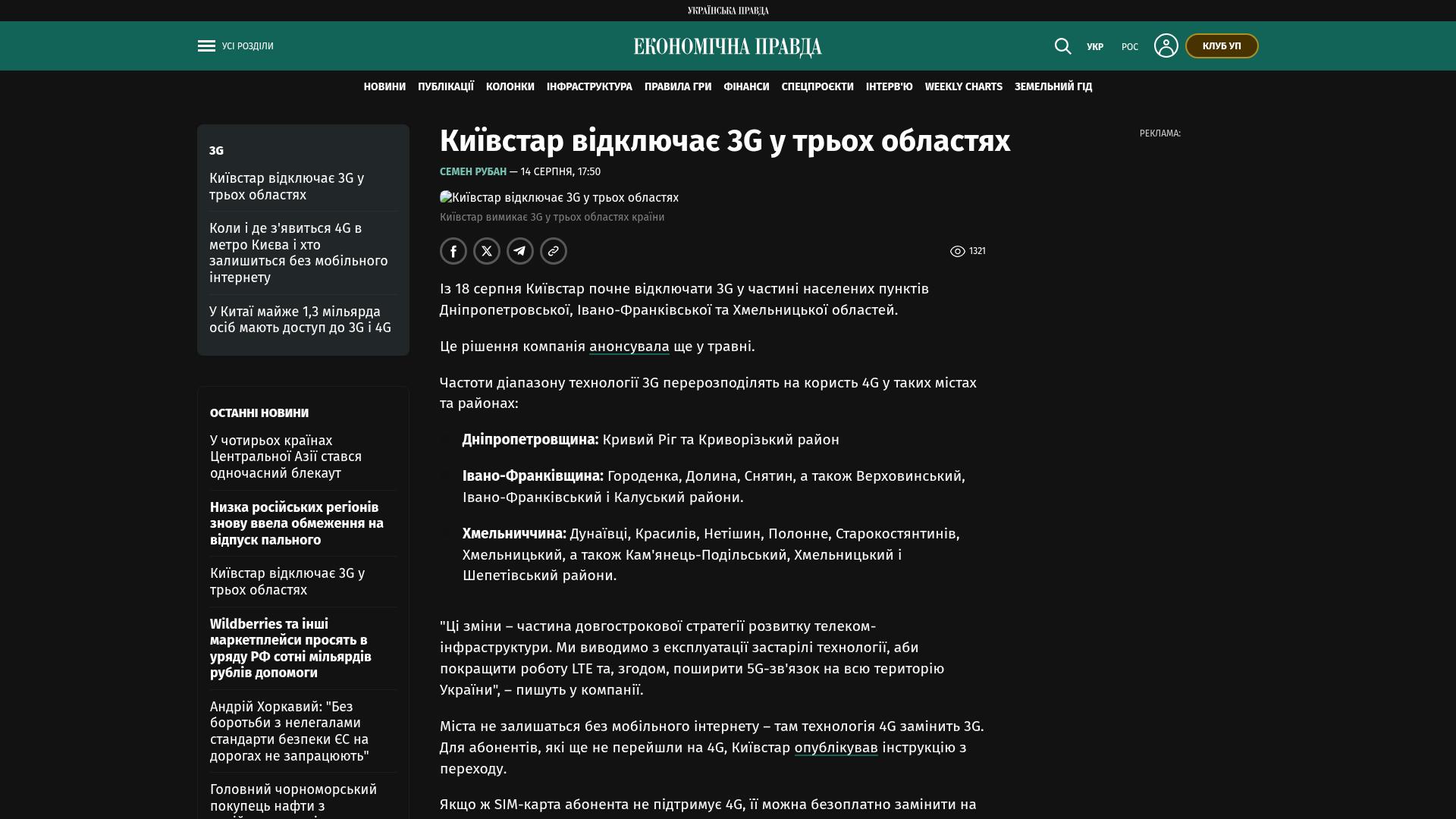Click the article headline Київстар відключає 3G

tap(725, 141)
